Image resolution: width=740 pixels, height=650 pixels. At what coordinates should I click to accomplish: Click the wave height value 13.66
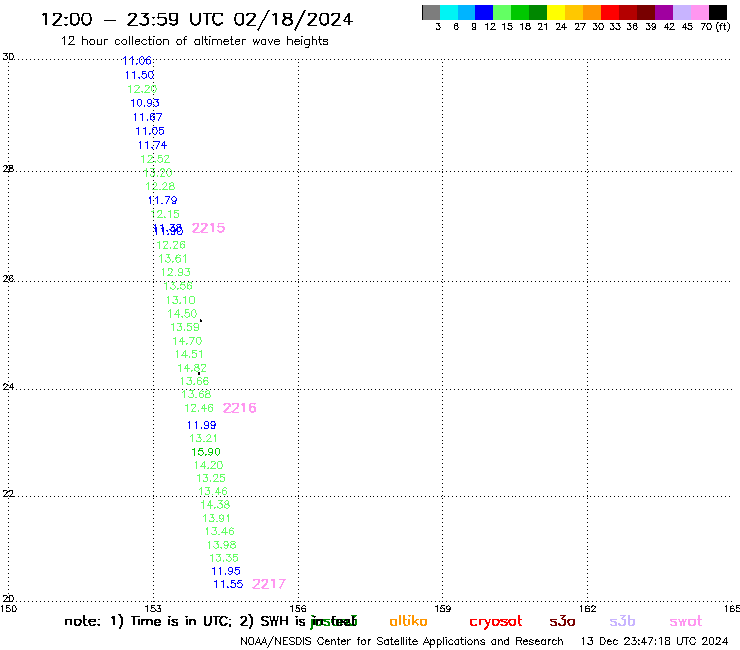(x=194, y=381)
